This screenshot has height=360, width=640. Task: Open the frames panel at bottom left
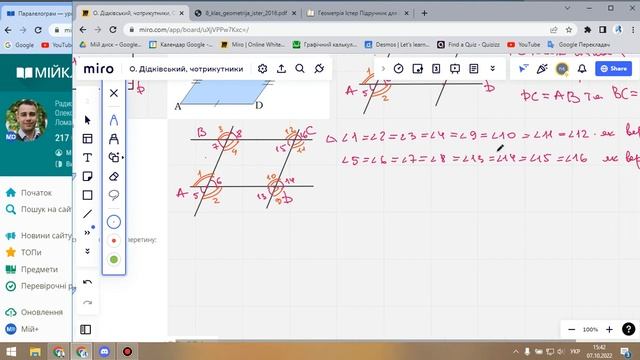pyautogui.click(x=86, y=329)
